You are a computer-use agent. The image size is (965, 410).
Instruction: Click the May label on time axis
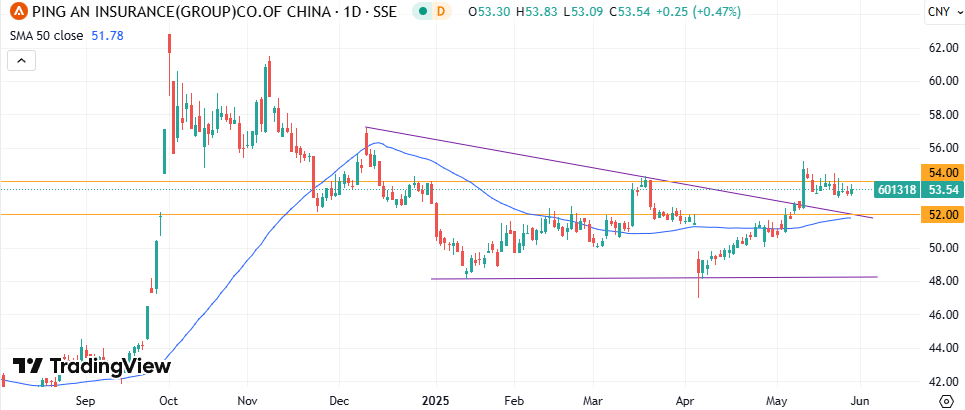click(777, 401)
